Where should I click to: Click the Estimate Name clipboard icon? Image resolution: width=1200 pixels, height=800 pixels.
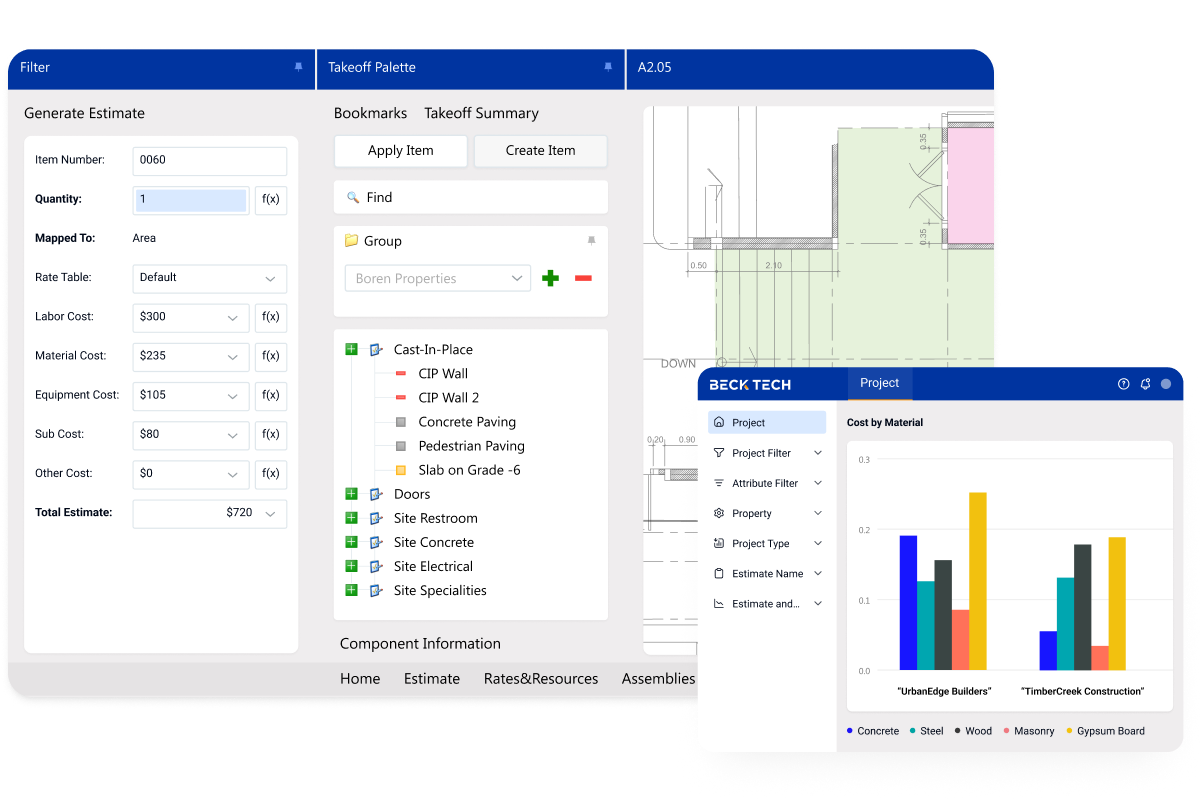[719, 574]
